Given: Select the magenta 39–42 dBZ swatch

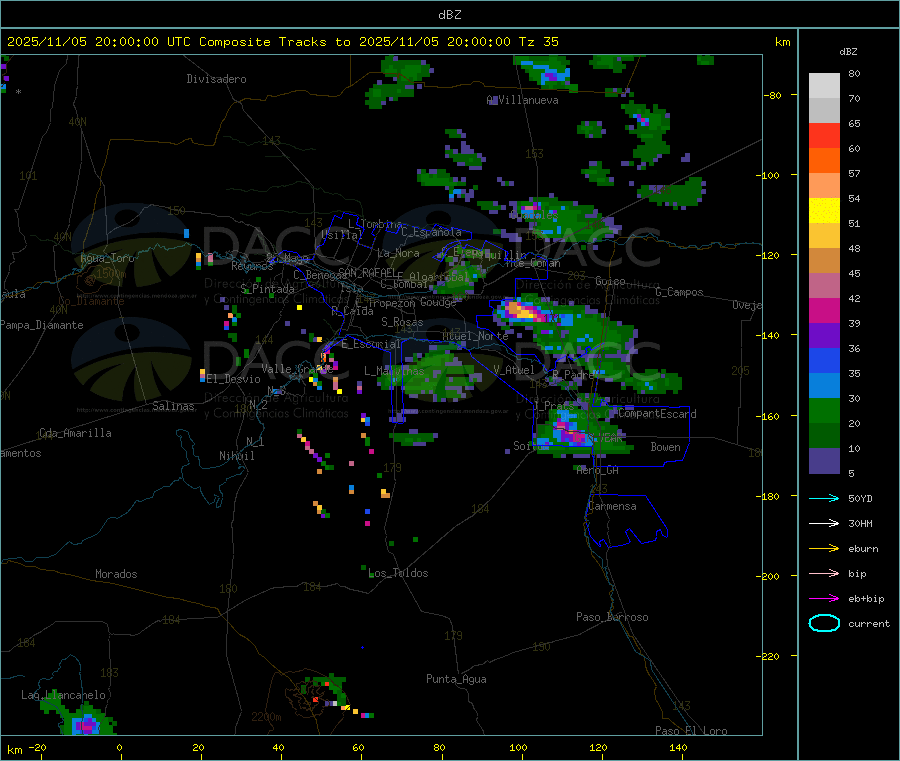Looking at the screenshot, I should click(x=824, y=310).
